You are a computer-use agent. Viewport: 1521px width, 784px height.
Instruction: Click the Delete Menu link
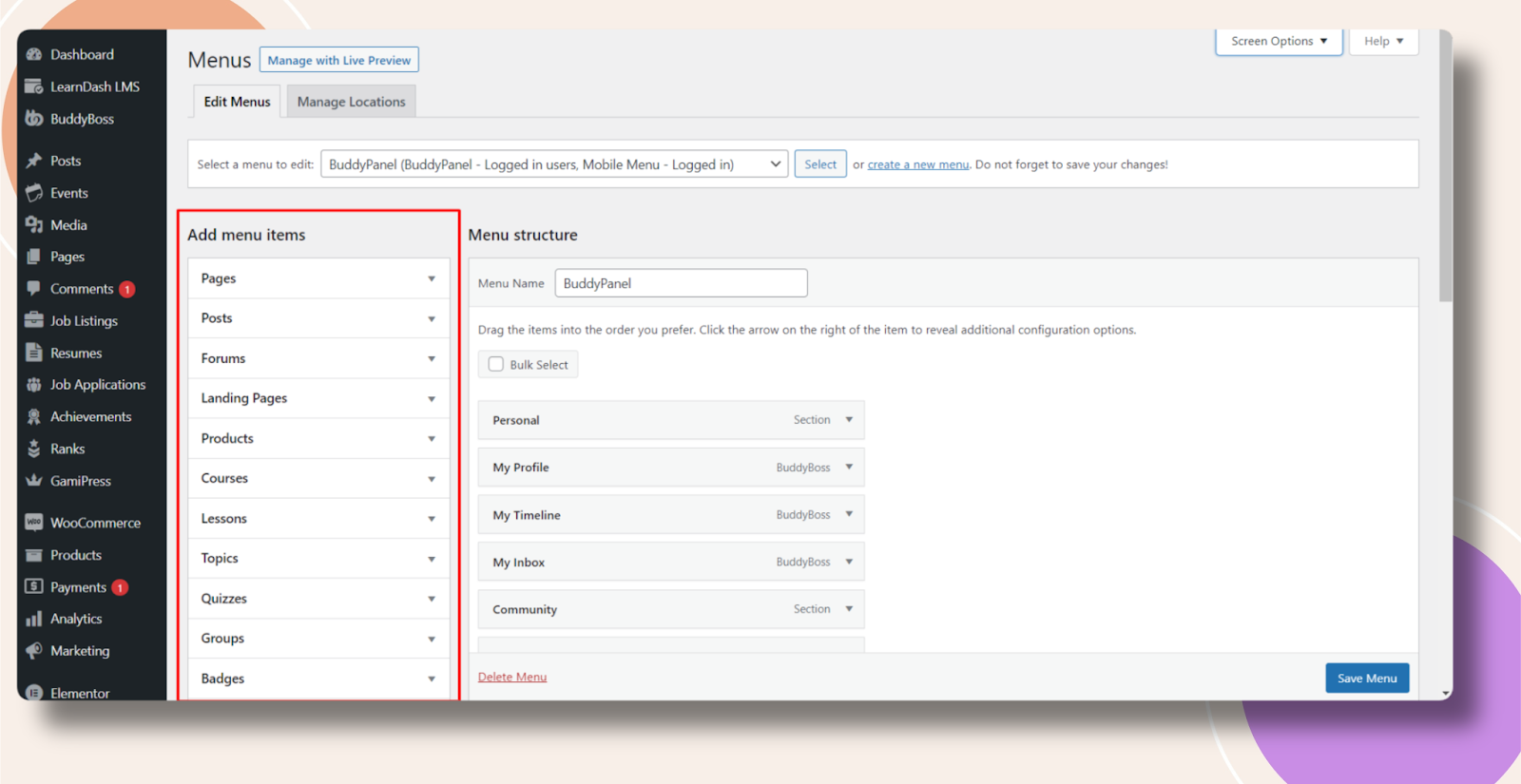[512, 677]
